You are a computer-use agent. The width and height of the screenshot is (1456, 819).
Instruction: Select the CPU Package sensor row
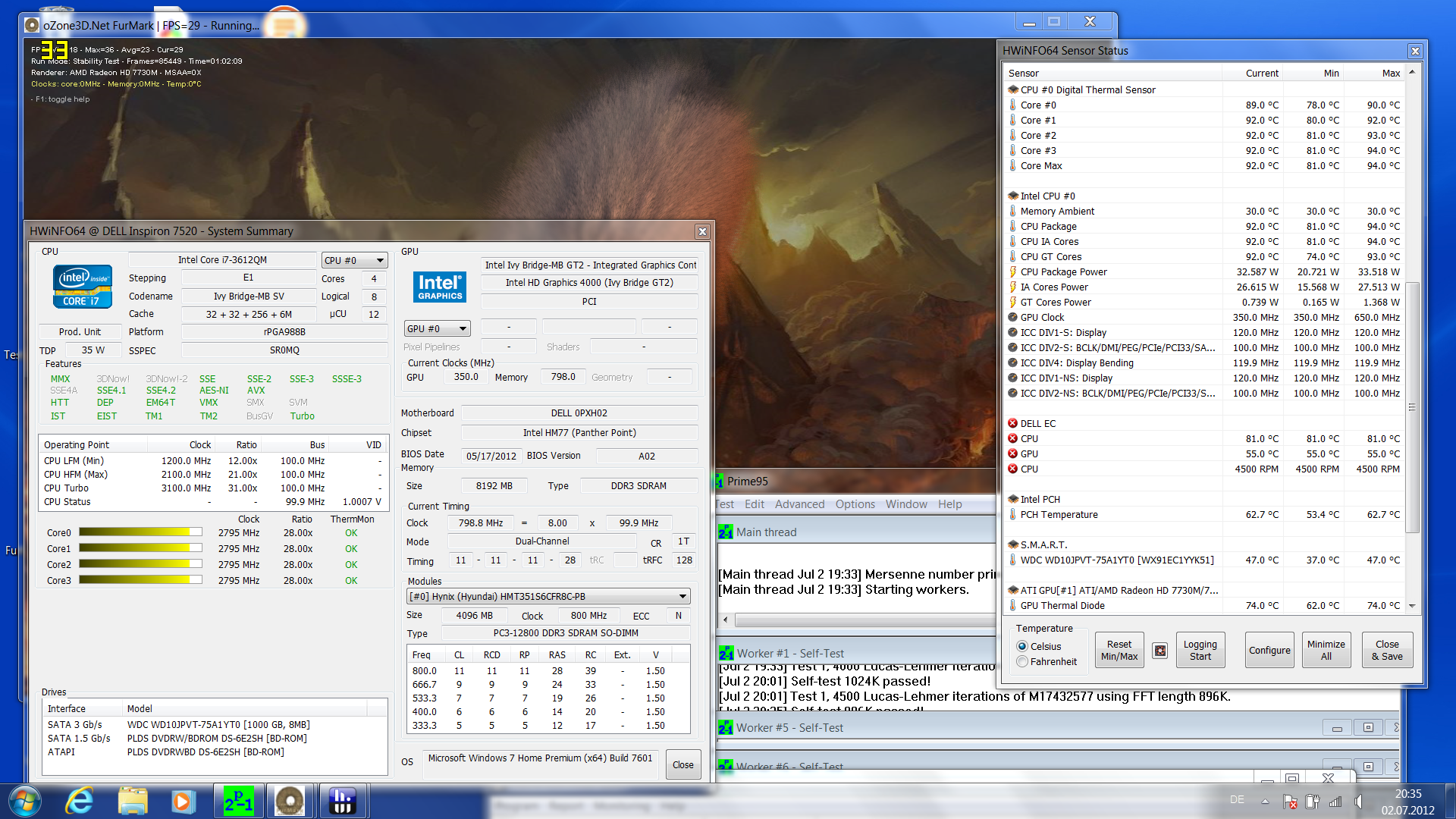coord(1204,226)
